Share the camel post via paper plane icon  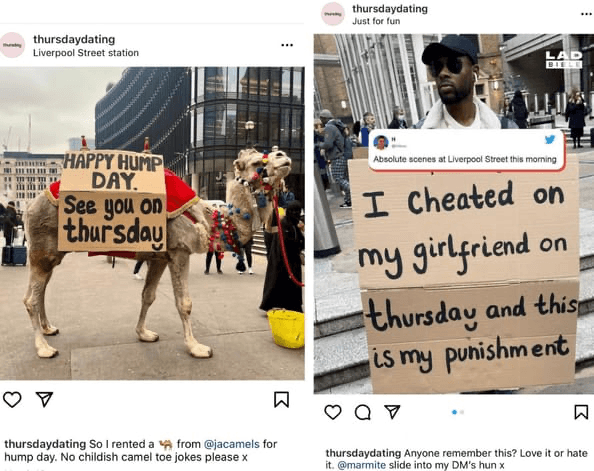(x=44, y=399)
